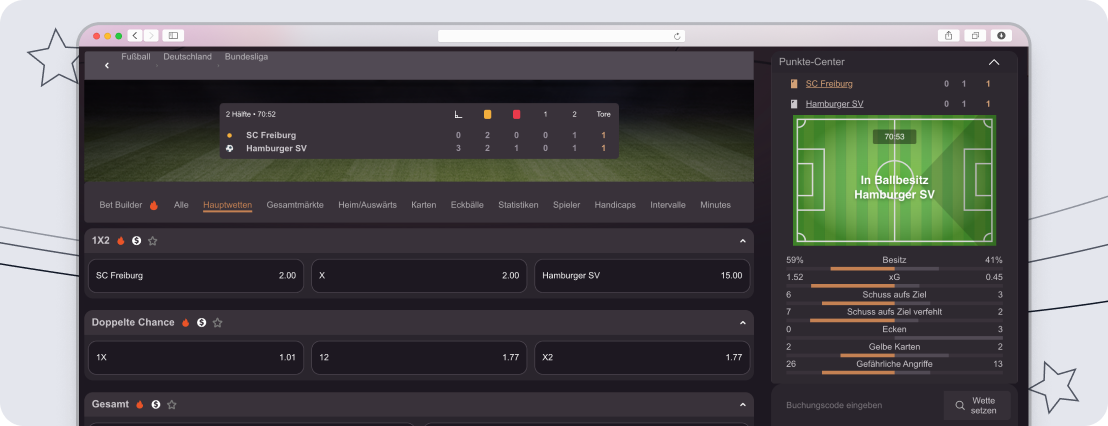Open the Statistiken tab
This screenshot has width=1108, height=426.
tap(518, 205)
